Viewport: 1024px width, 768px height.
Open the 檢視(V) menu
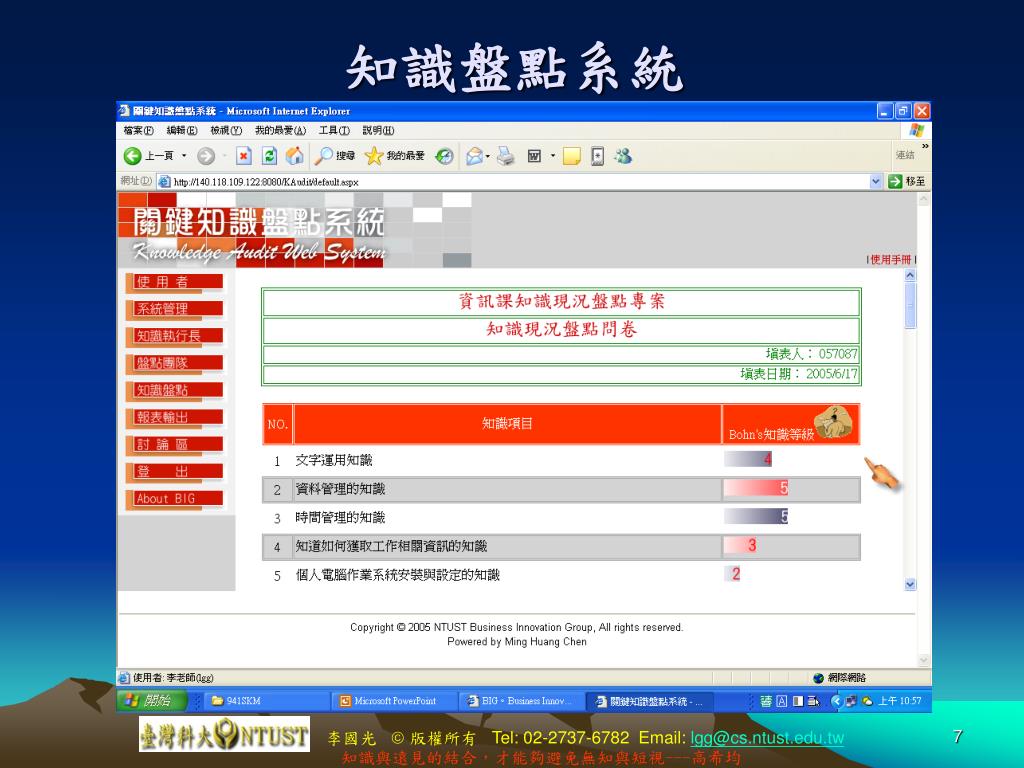coord(226,131)
